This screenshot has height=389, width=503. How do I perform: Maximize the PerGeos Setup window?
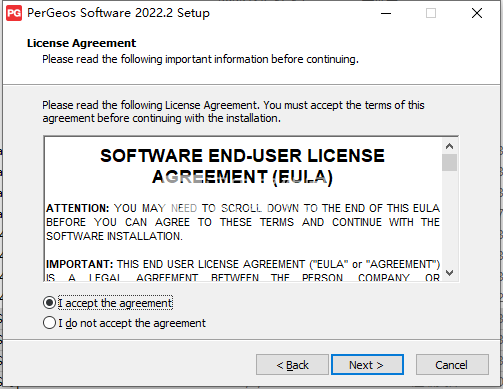(x=431, y=13)
